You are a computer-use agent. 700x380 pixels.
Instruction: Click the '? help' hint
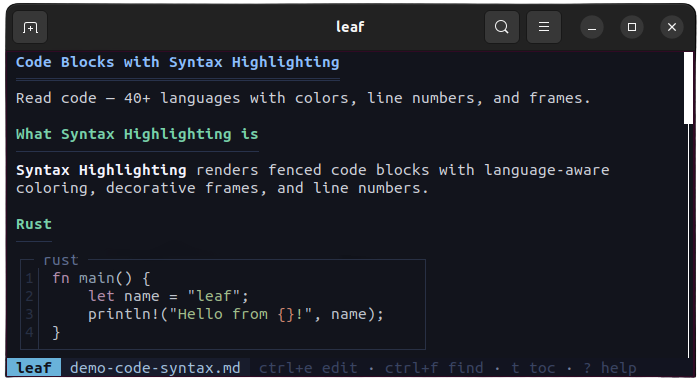pos(610,367)
